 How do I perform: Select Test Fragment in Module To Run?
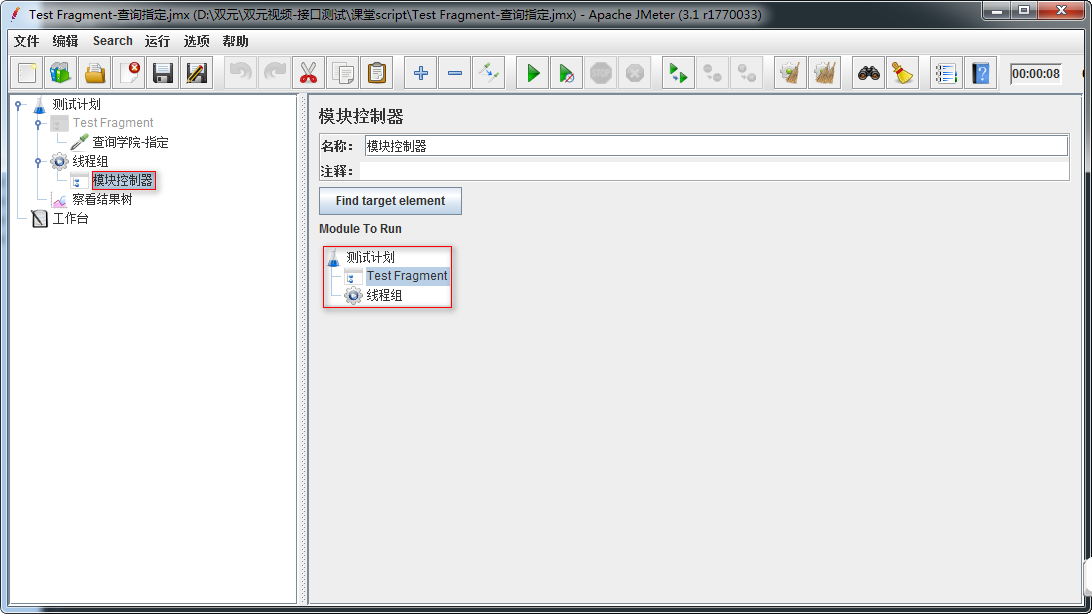[x=407, y=276]
